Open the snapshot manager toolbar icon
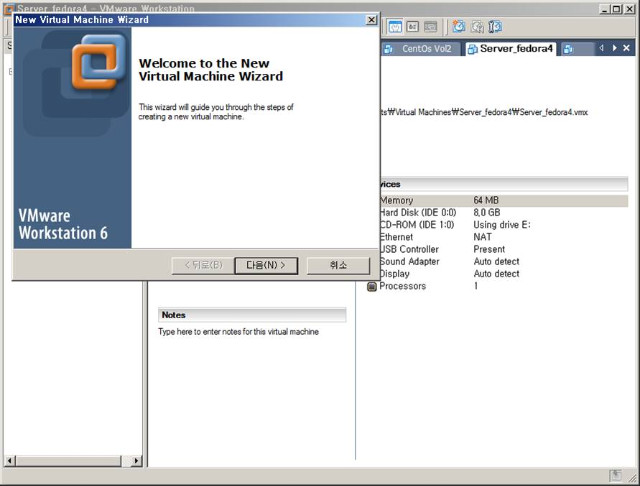Screen dimensions: 640x486 click(x=495, y=27)
